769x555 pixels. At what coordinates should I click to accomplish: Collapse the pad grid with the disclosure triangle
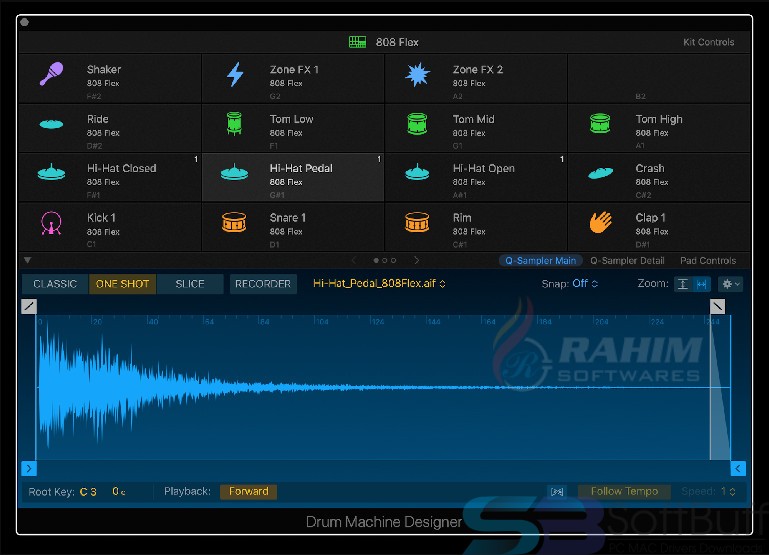[x=27, y=260]
